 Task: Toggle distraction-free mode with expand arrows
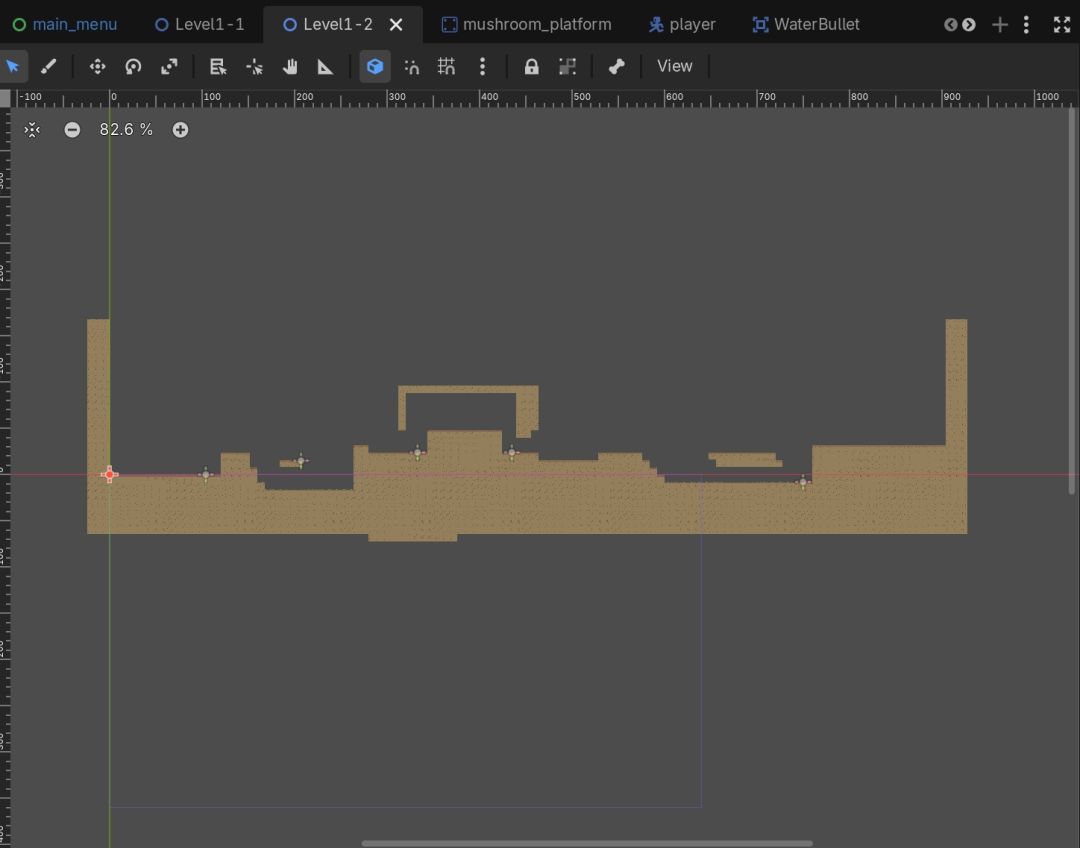coord(1061,25)
